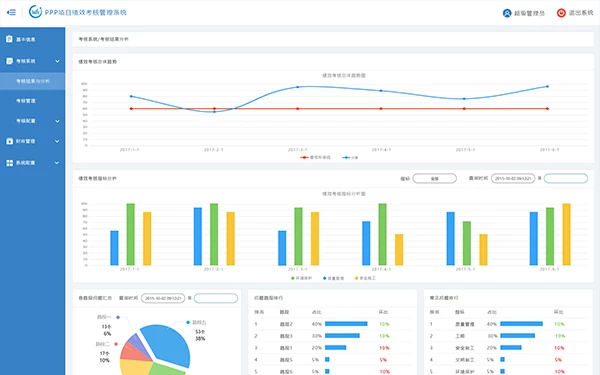Click 绩效考核指标分析 panel heading
Screen dimensions: 600x375
98,178
